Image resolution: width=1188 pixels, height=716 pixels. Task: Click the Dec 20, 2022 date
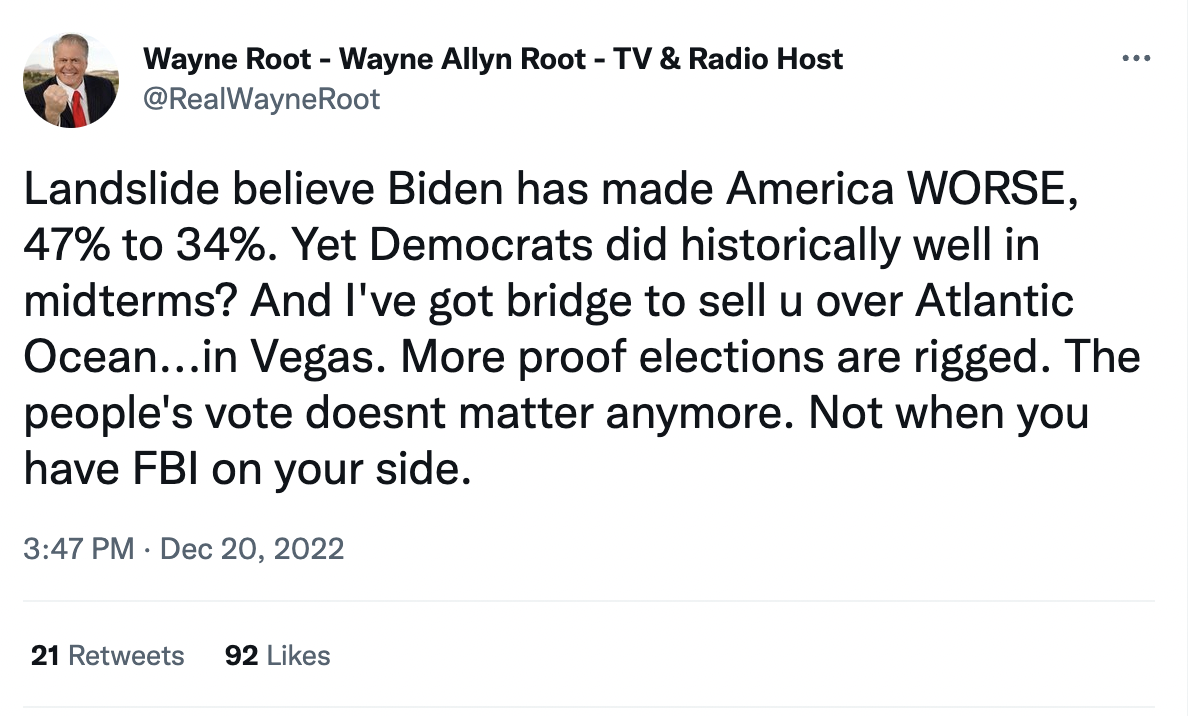pyautogui.click(x=252, y=549)
